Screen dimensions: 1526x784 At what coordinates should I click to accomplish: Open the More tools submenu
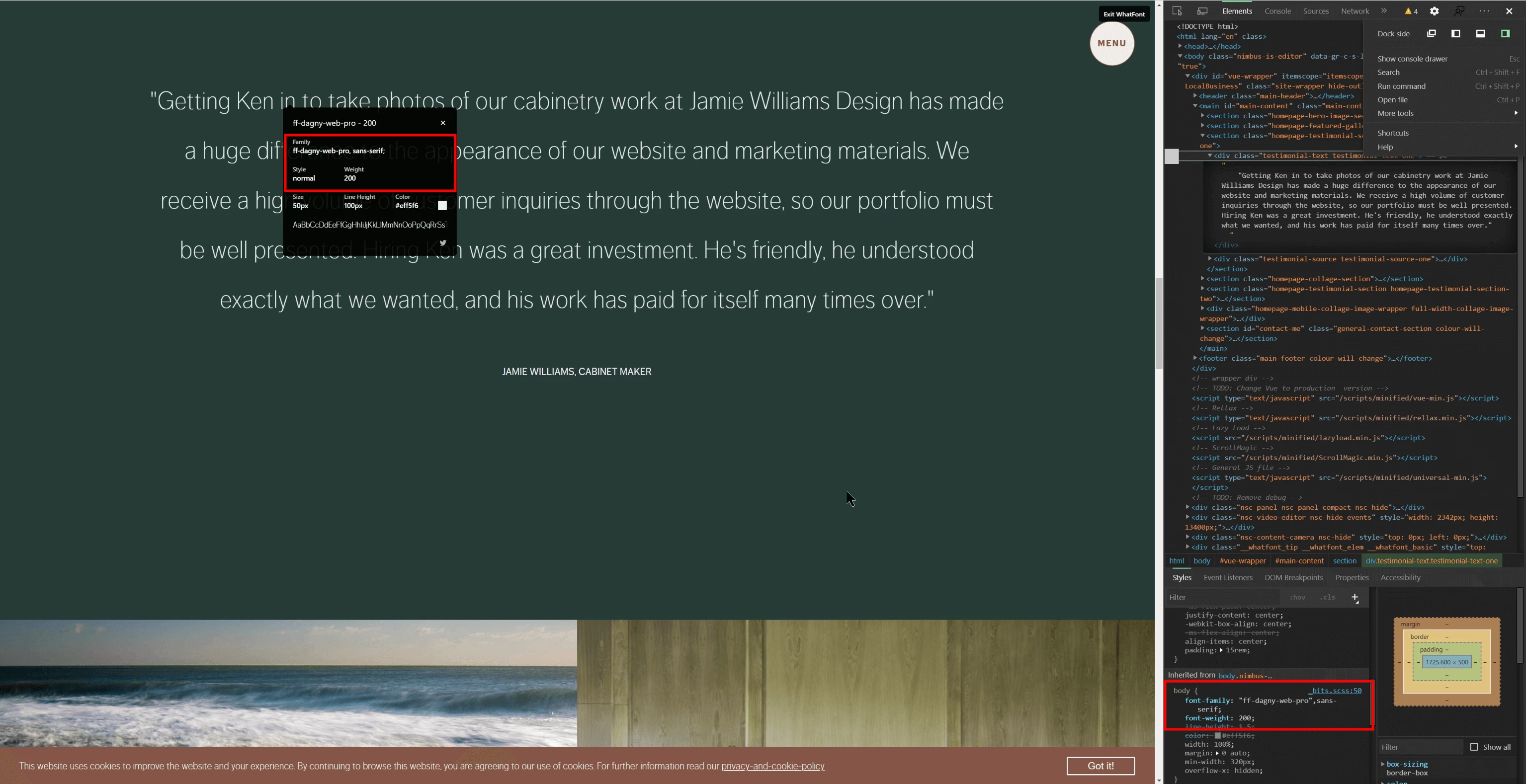(1395, 113)
